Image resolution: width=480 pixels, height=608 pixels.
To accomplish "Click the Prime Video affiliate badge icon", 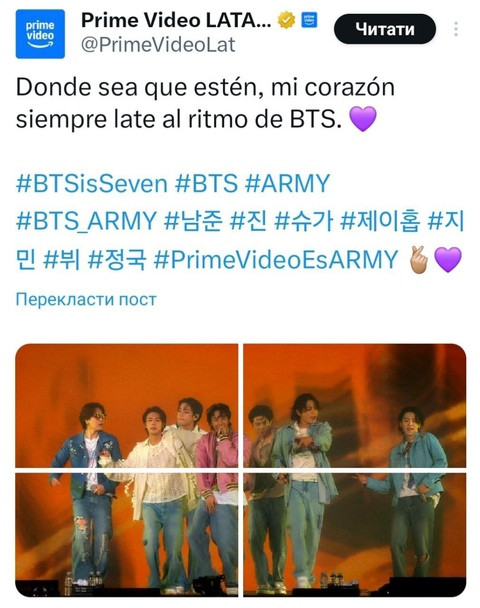I will coord(309,20).
